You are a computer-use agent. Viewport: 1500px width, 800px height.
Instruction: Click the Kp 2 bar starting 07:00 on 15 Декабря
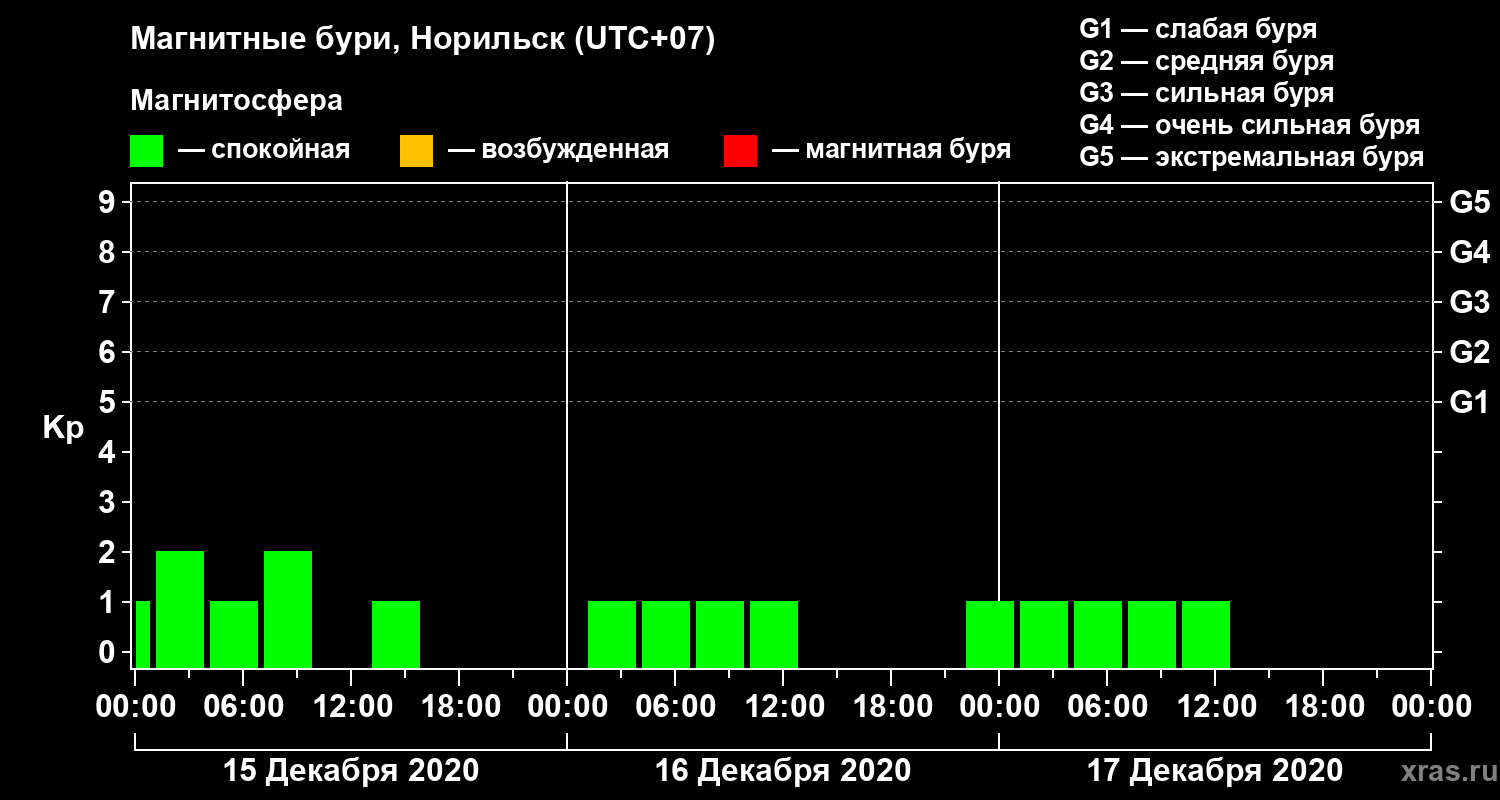[288, 609]
